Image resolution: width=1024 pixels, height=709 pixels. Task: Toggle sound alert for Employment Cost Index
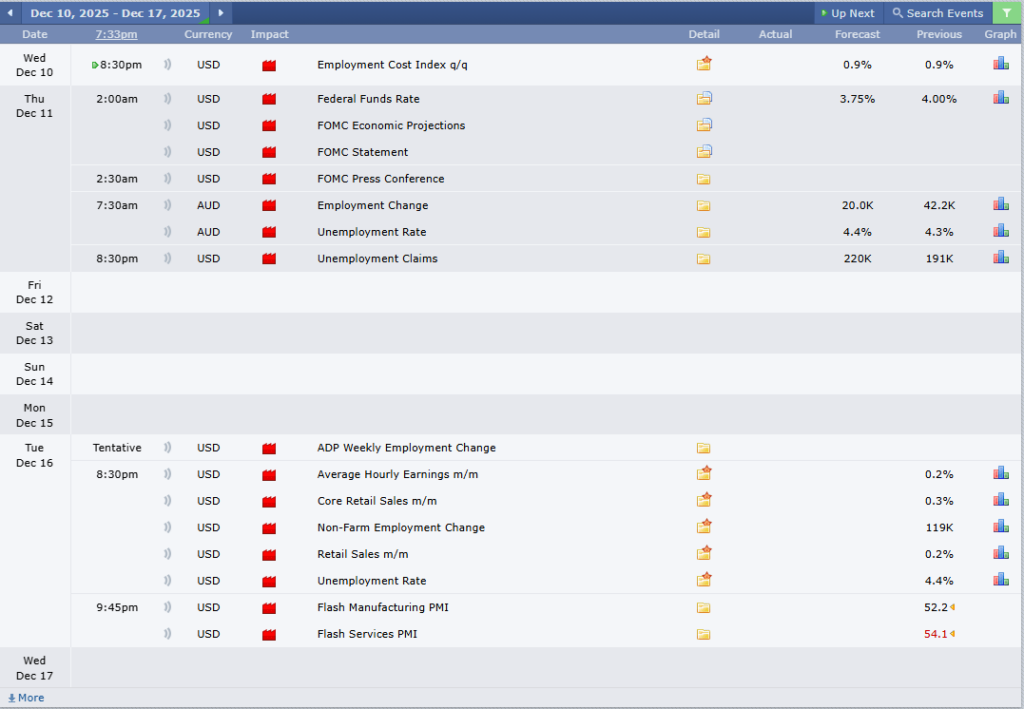pos(167,65)
